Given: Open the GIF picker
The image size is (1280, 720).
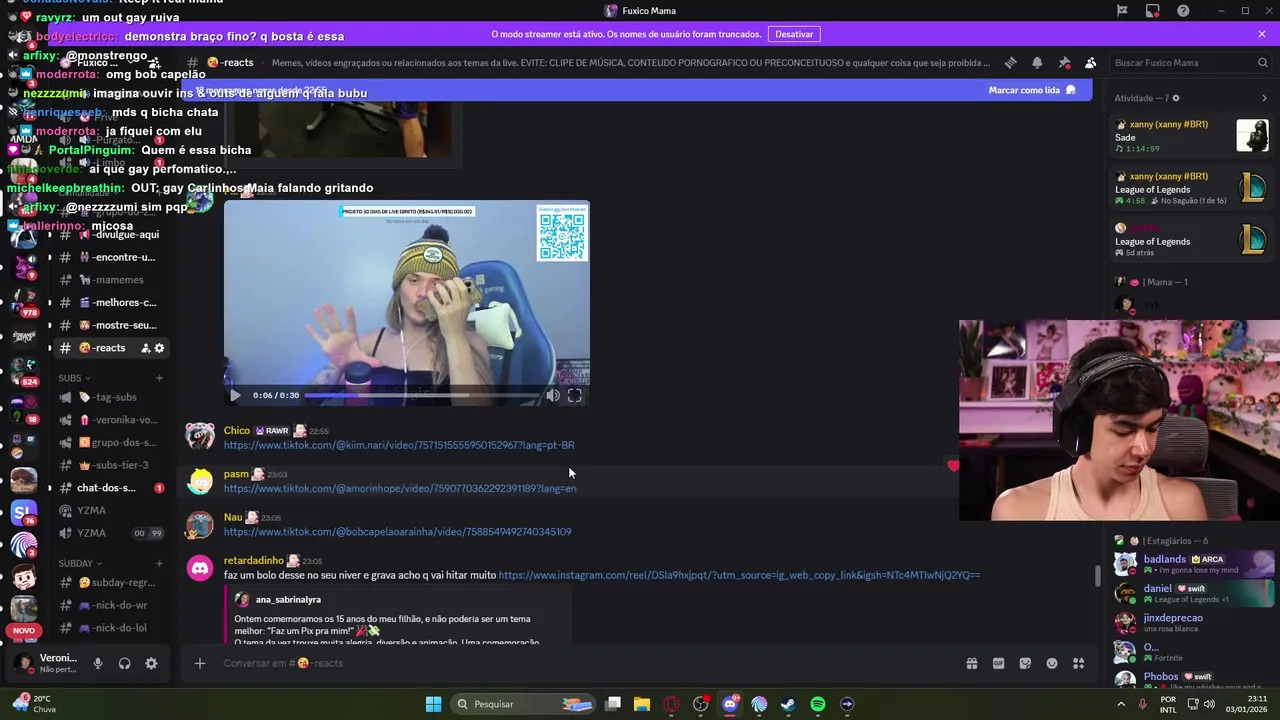Looking at the screenshot, I should [998, 663].
